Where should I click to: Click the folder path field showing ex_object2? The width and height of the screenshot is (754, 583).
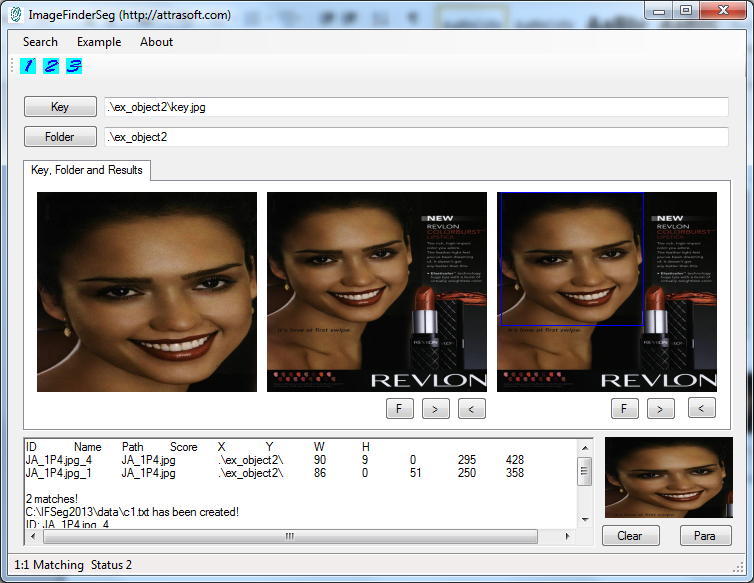pos(416,137)
